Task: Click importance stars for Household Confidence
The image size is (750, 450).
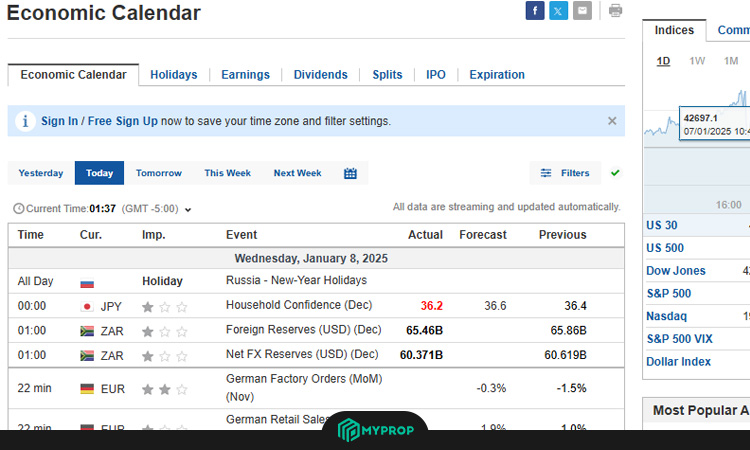Action: (x=165, y=307)
